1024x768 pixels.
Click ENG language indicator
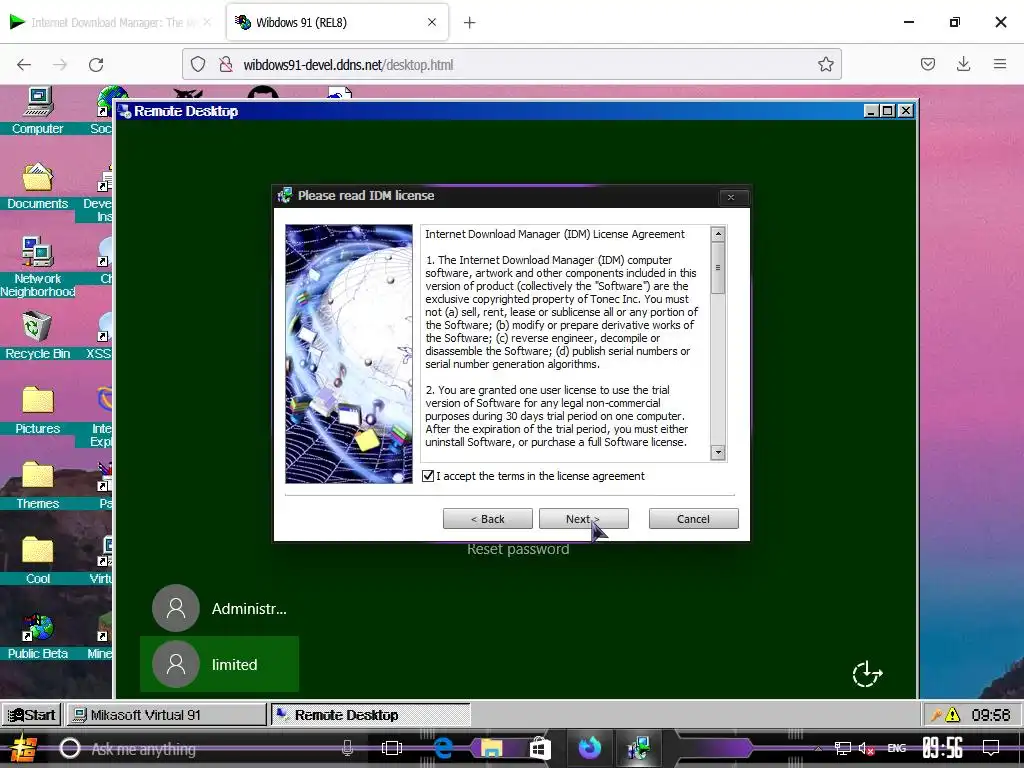[x=897, y=748]
